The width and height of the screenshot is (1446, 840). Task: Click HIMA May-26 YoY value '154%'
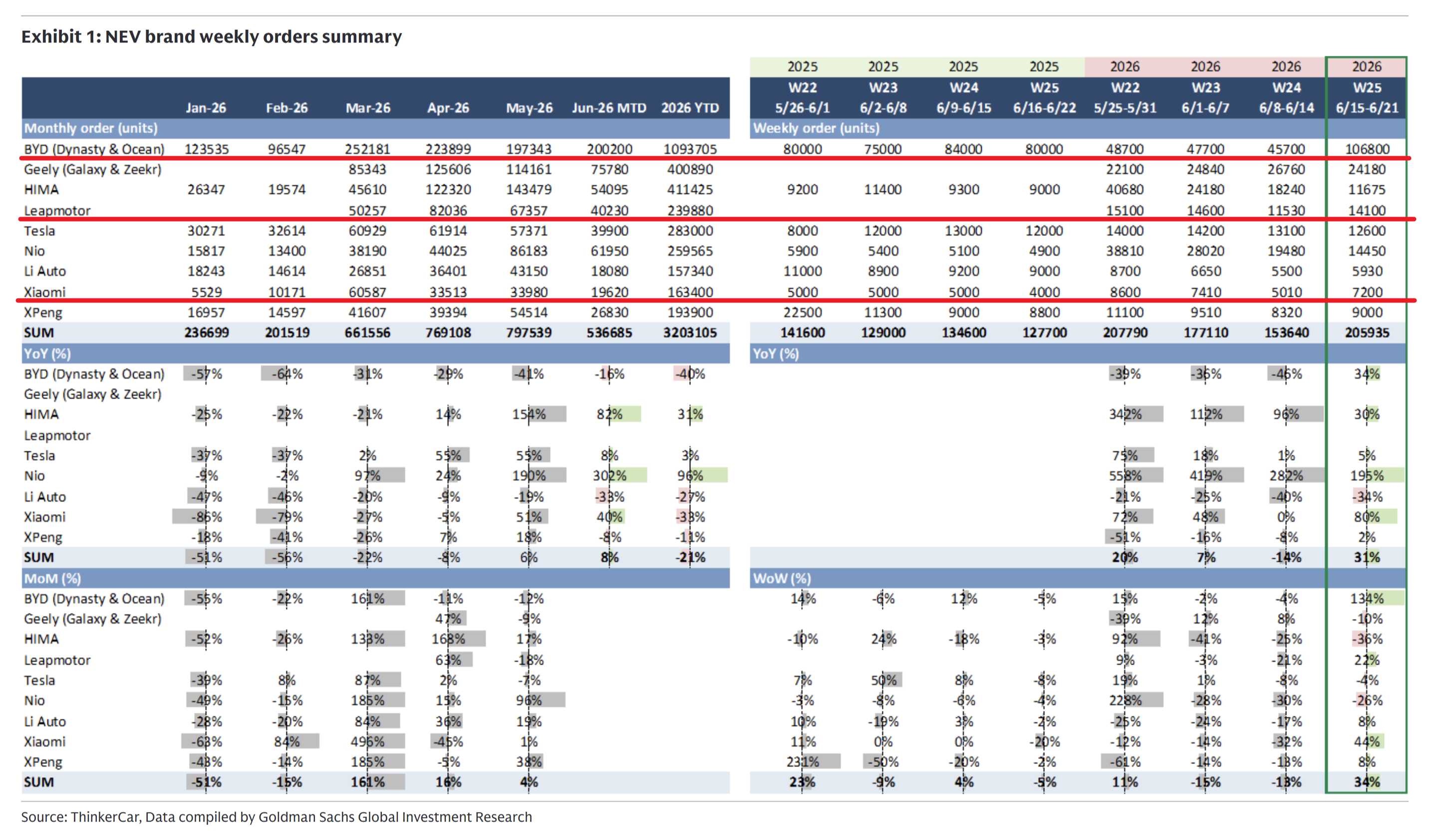coord(529,414)
